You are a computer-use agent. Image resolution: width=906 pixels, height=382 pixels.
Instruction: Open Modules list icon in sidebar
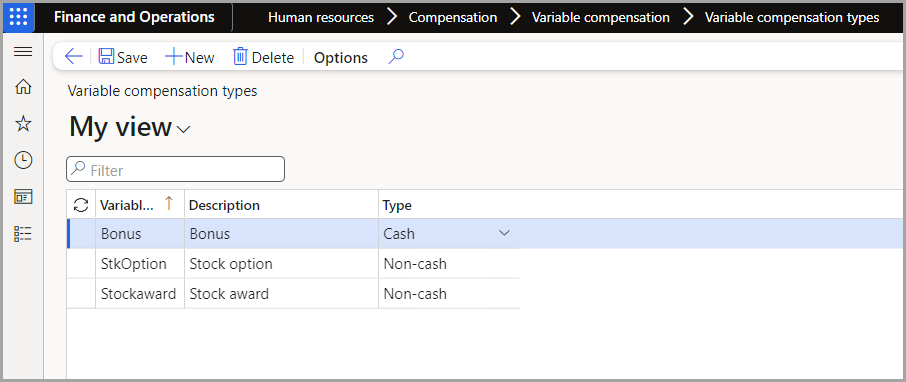pyautogui.click(x=23, y=233)
